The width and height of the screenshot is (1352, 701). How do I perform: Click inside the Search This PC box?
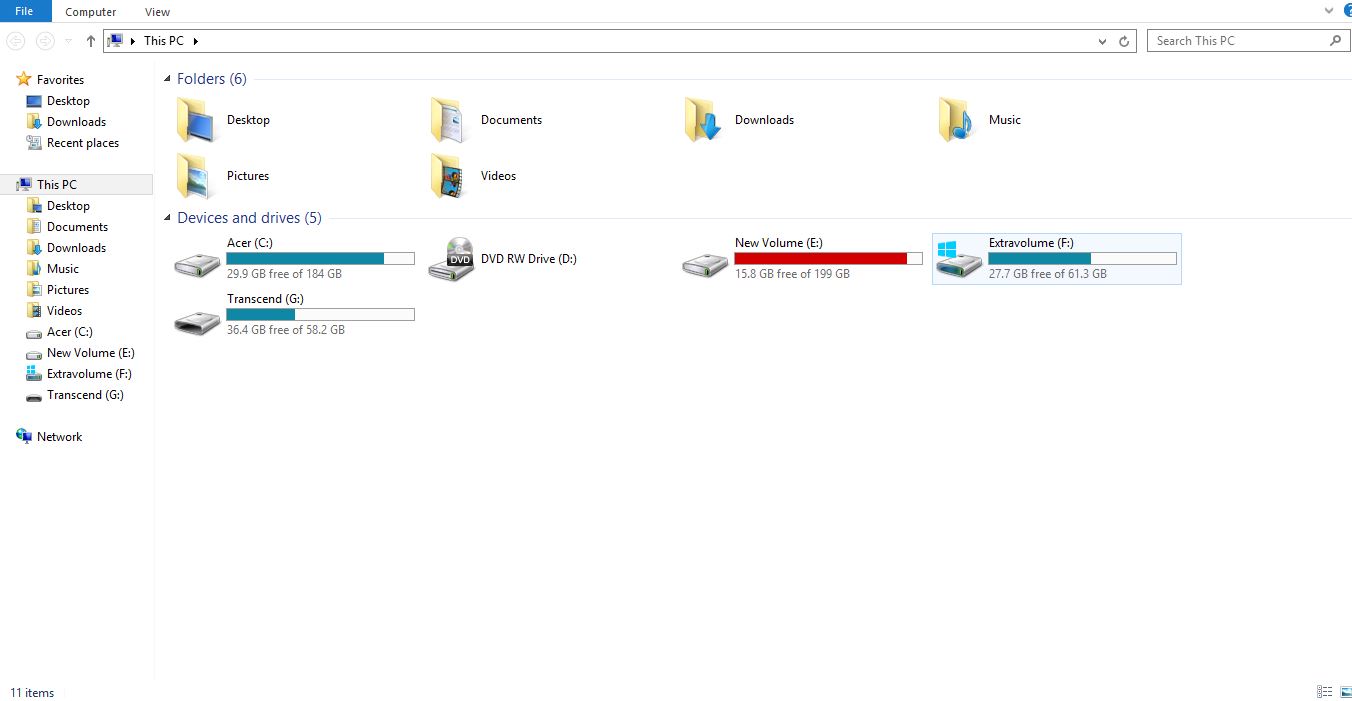(x=1238, y=41)
